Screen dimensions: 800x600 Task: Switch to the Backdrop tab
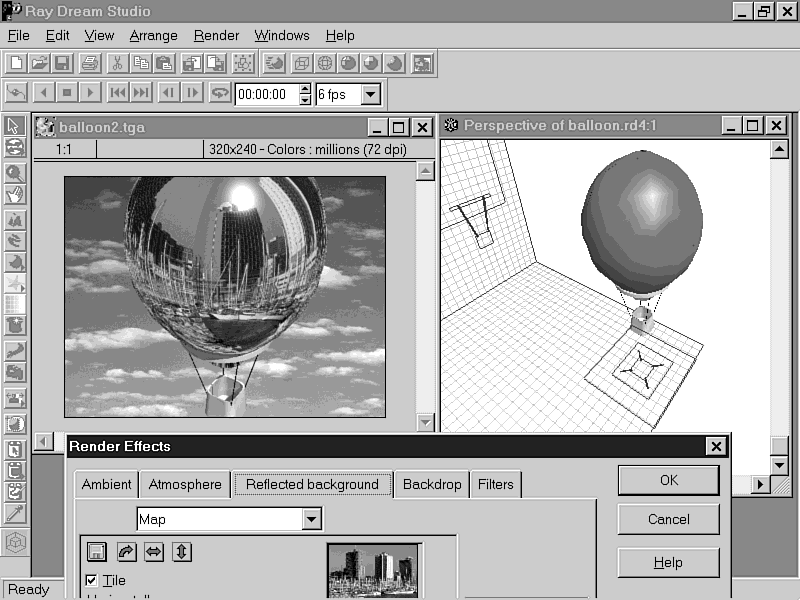click(432, 484)
